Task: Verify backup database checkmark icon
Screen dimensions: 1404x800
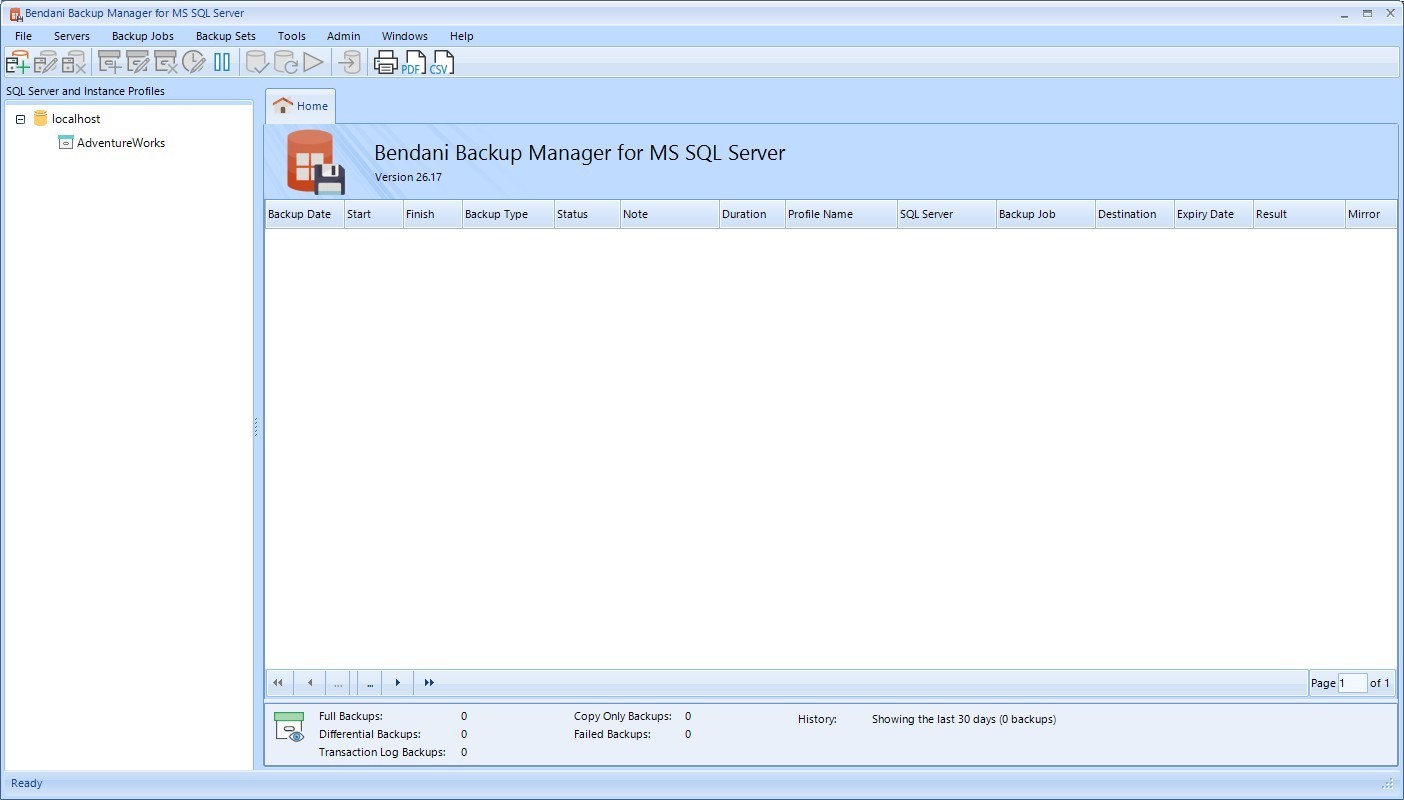Action: (258, 62)
